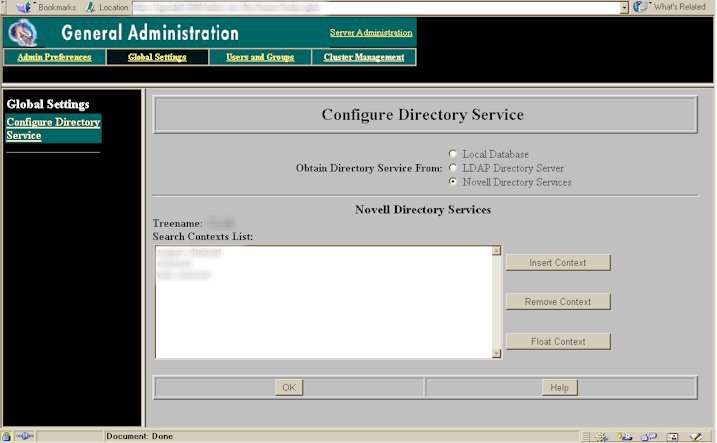Click the Float Context button
Image resolution: width=717 pixels, height=443 pixels.
pos(558,342)
